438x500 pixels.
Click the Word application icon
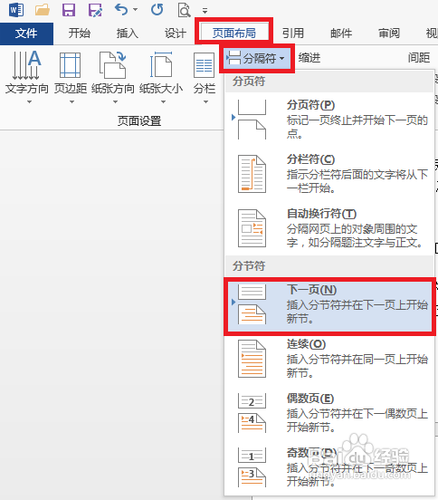16,9
